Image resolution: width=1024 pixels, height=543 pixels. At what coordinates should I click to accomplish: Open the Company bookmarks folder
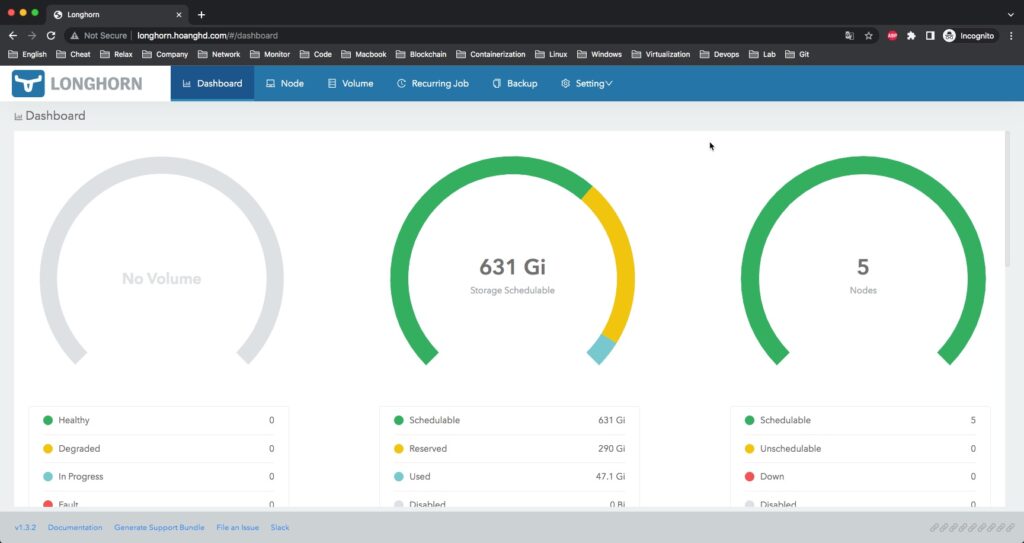click(x=165, y=54)
